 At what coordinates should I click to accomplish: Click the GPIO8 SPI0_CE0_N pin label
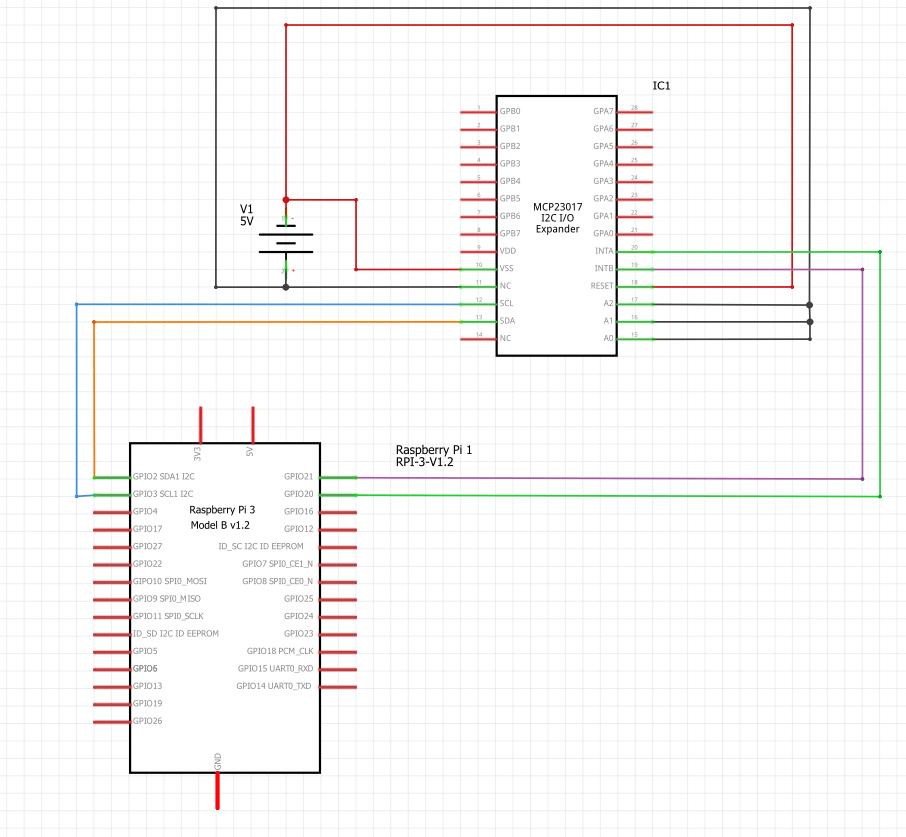coord(278,581)
